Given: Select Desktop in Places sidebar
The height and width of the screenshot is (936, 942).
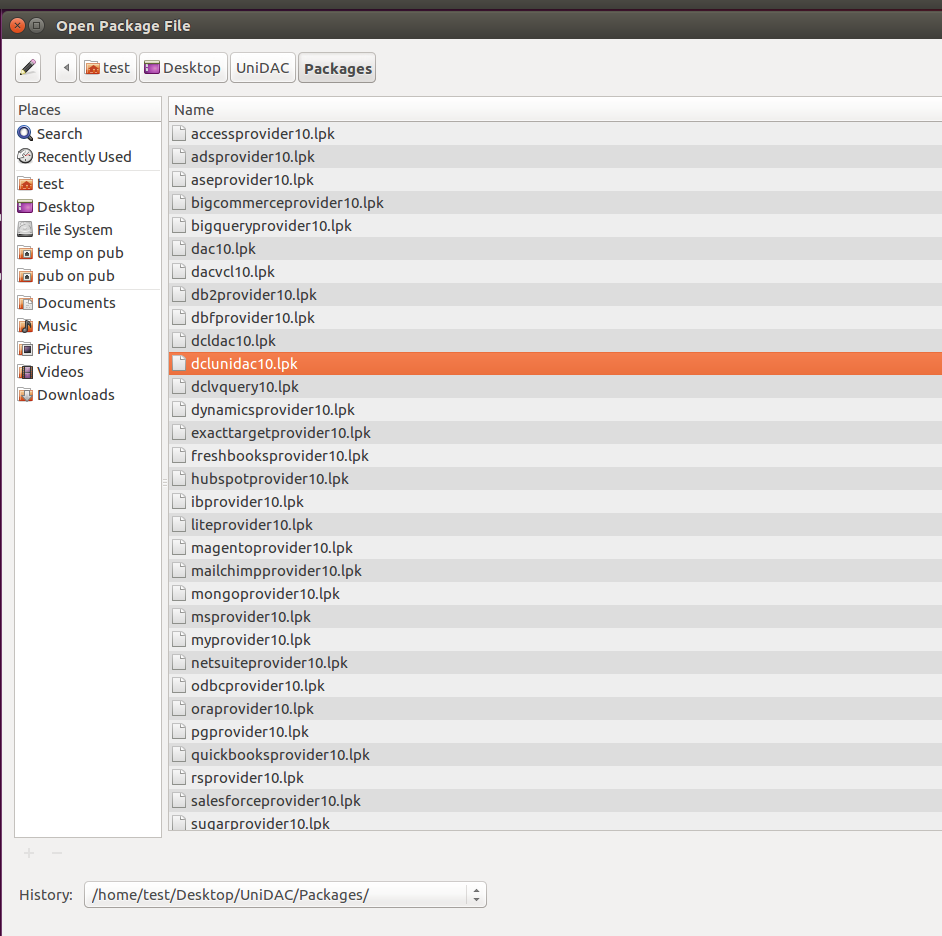Looking at the screenshot, I should point(88,207).
